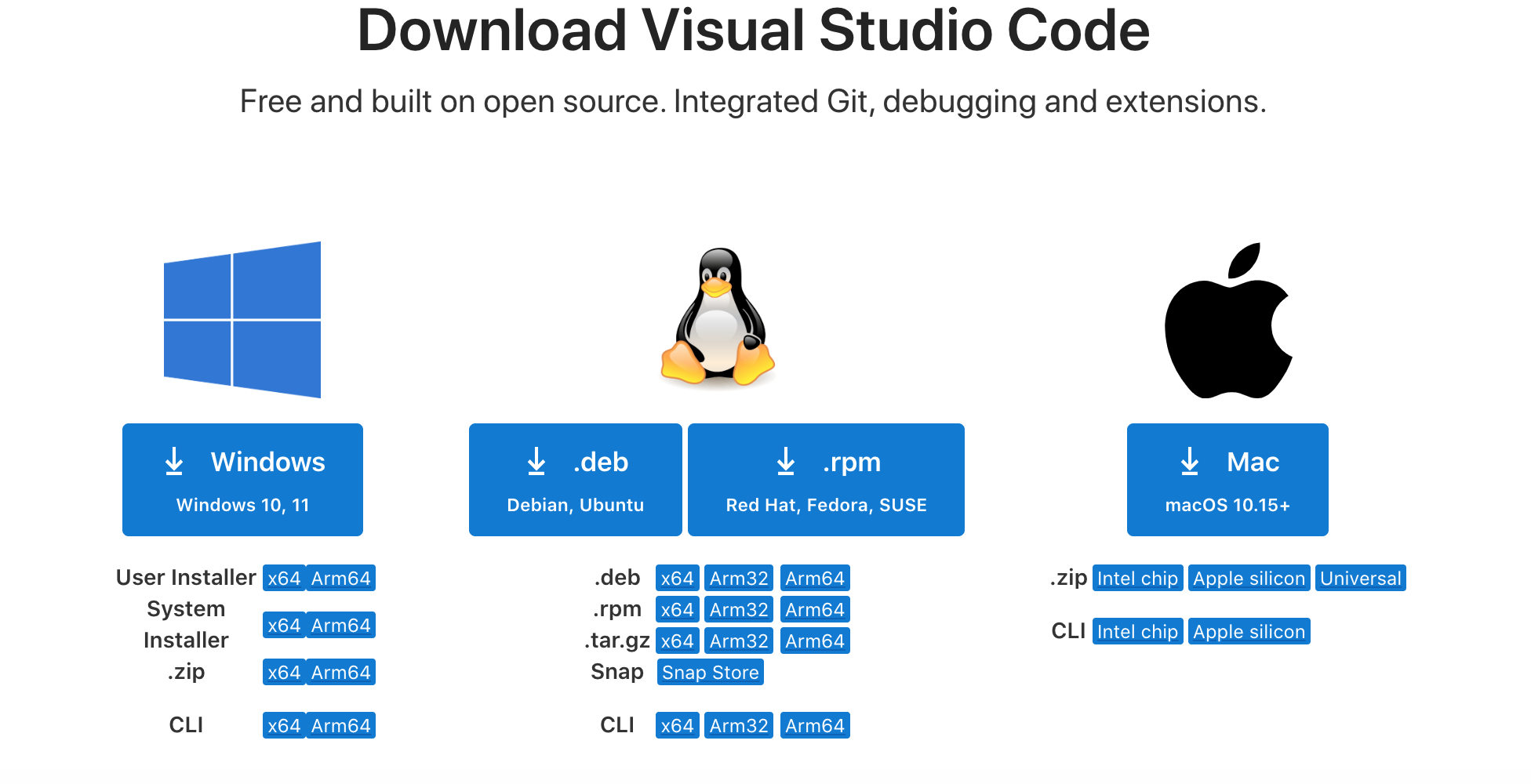1531x784 pixels.
Task: Click the Apple logo icon
Action: click(x=1228, y=320)
